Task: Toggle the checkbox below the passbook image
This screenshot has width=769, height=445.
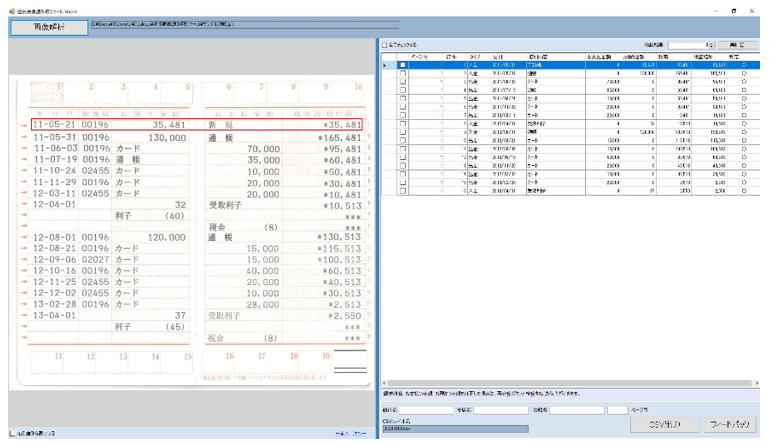Action: click(x=13, y=434)
